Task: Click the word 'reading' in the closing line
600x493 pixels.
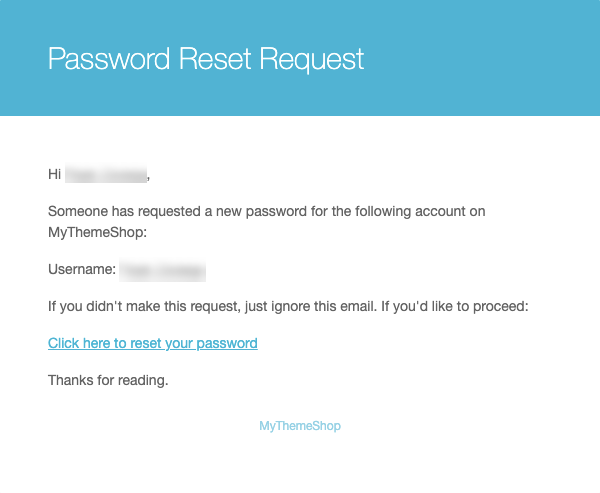Action: point(141,380)
